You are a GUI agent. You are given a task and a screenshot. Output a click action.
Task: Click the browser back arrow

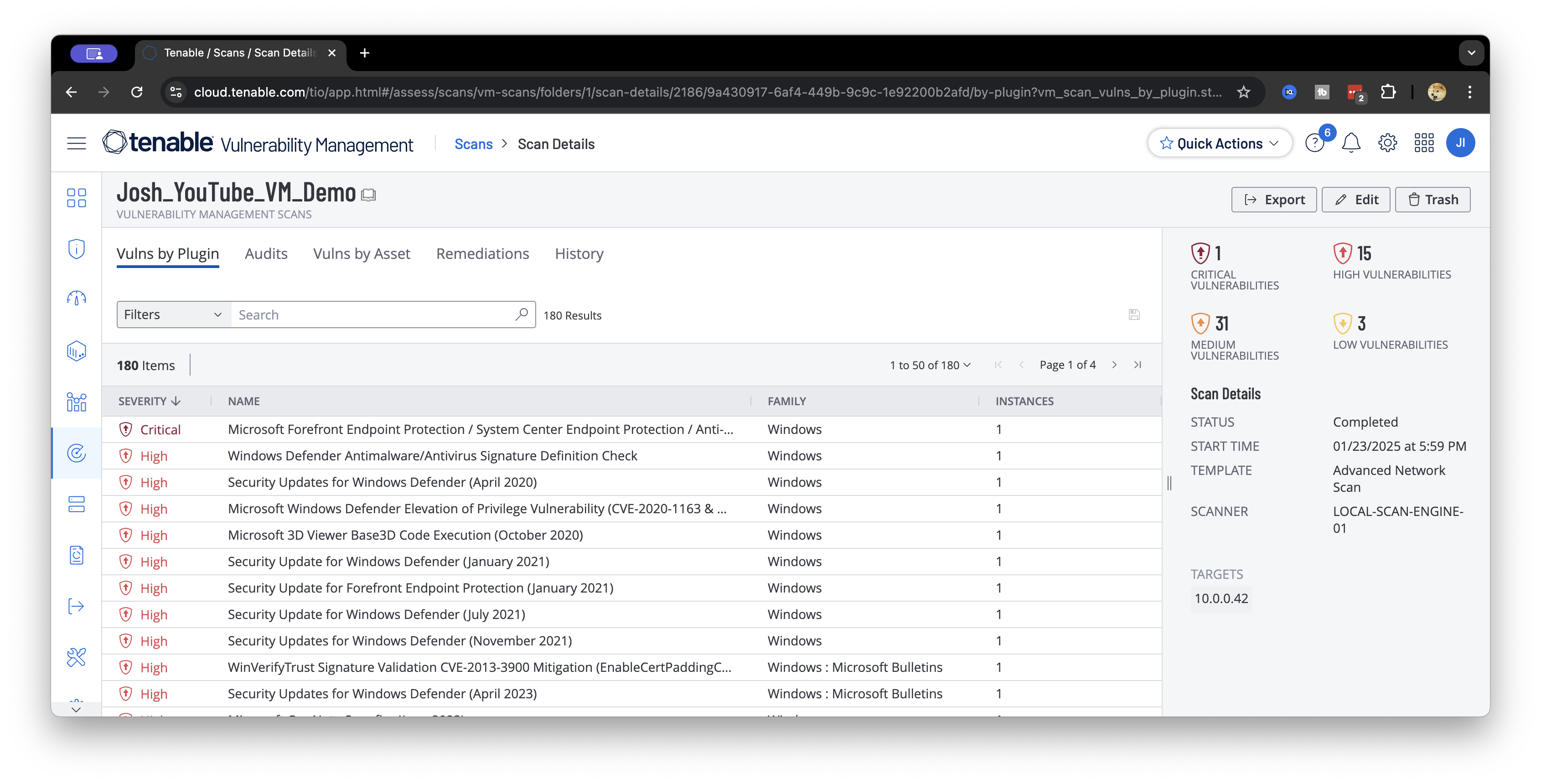[x=71, y=92]
